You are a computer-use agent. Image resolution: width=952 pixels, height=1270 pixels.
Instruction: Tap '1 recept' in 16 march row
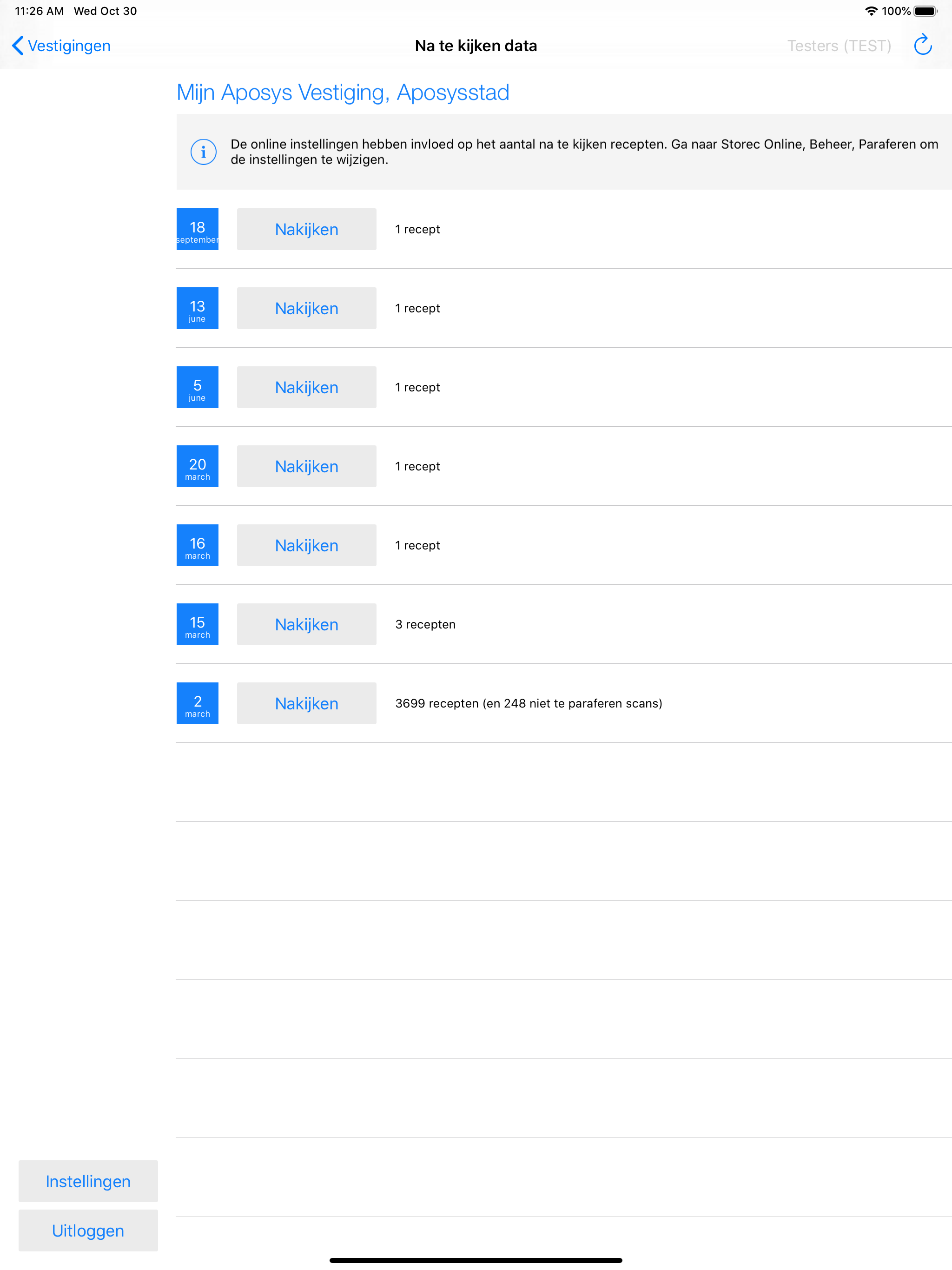click(x=417, y=545)
